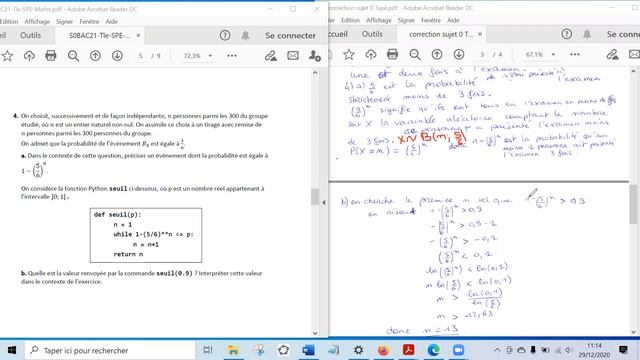Switch to Adobe Acrobat on the taskbar
This screenshot has height=360, width=640.
coord(409,350)
